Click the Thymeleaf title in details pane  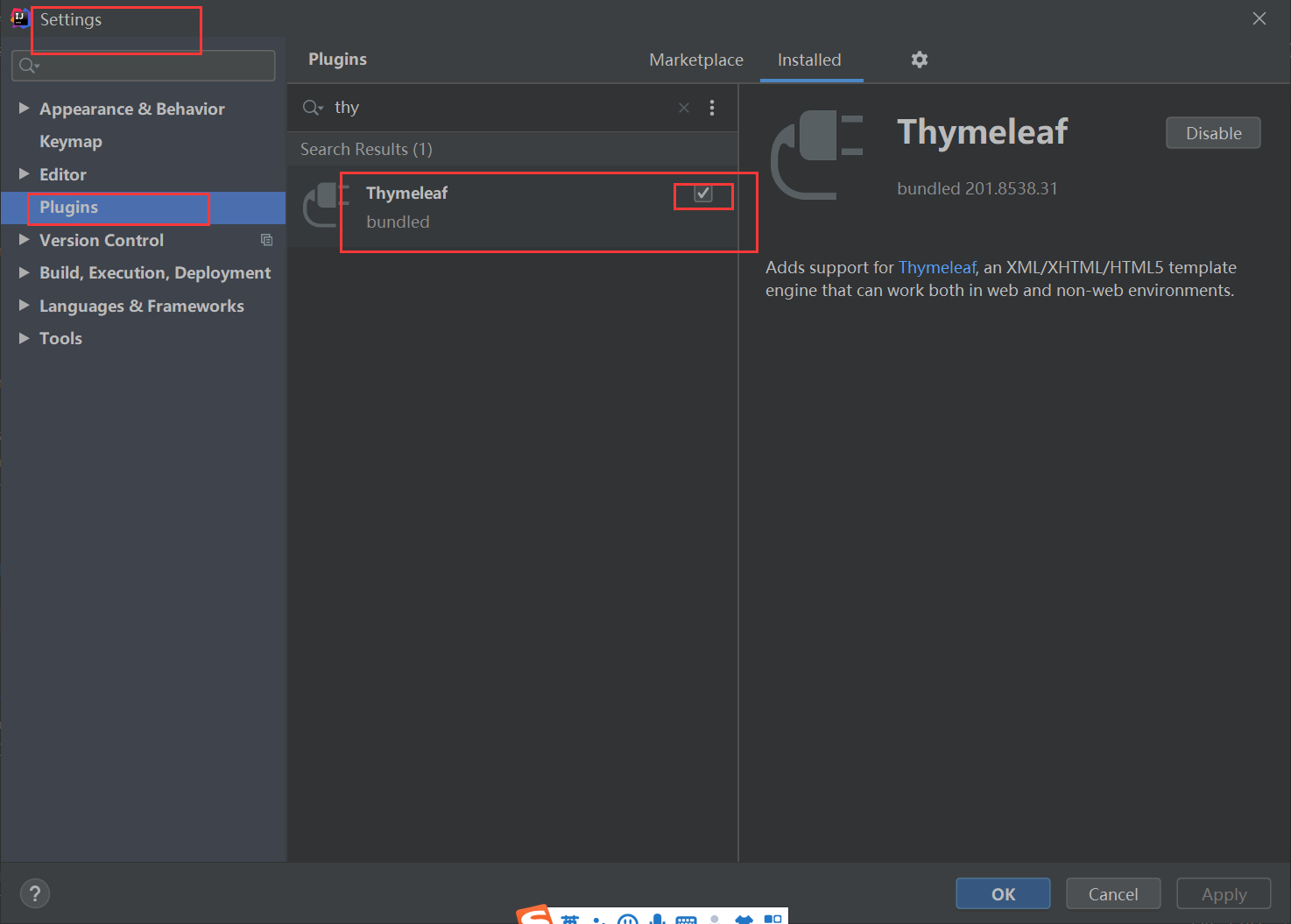point(982,132)
